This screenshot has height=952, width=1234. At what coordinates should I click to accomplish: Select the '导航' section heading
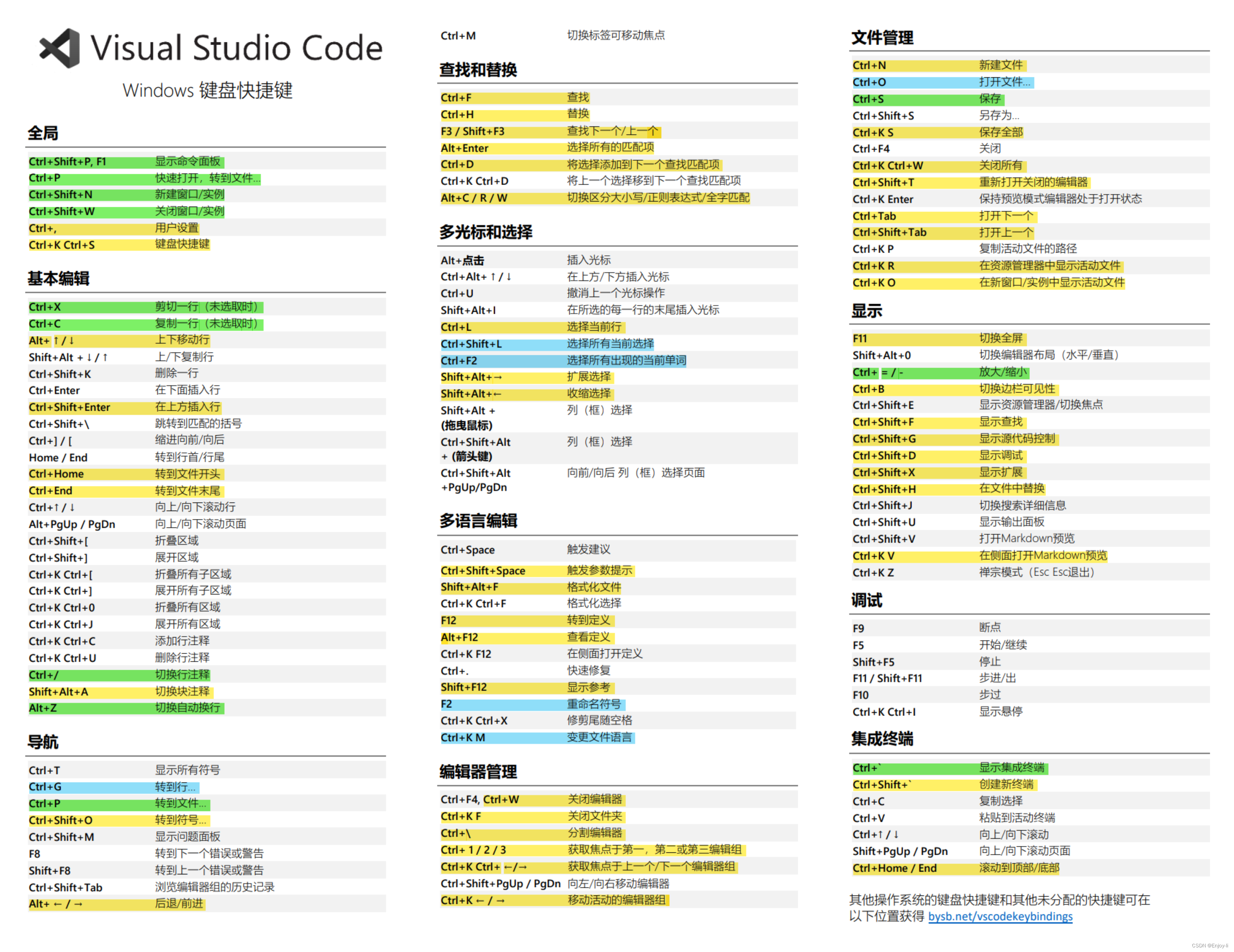[43, 742]
